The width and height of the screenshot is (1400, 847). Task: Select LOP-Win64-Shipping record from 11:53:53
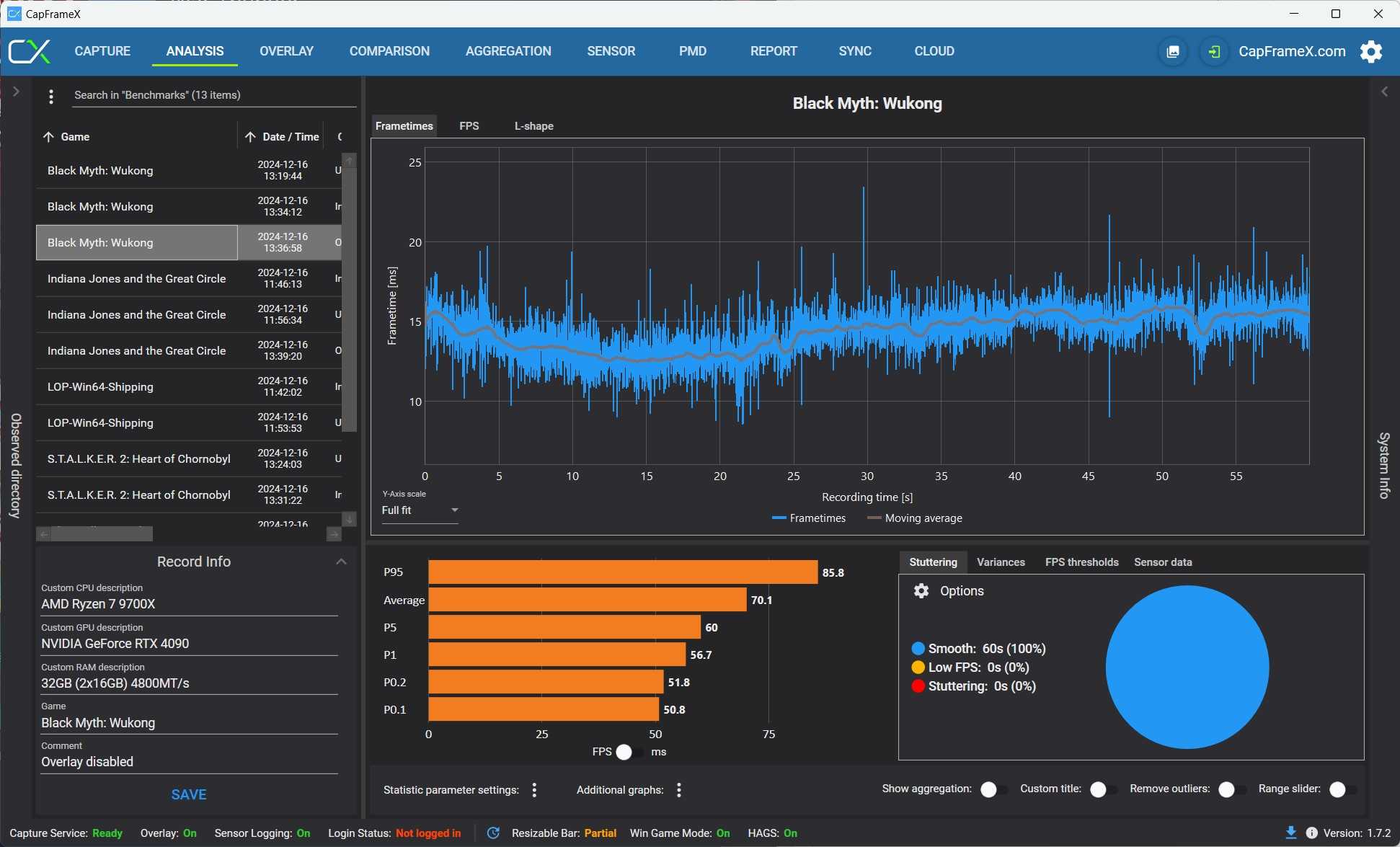[x=189, y=423]
